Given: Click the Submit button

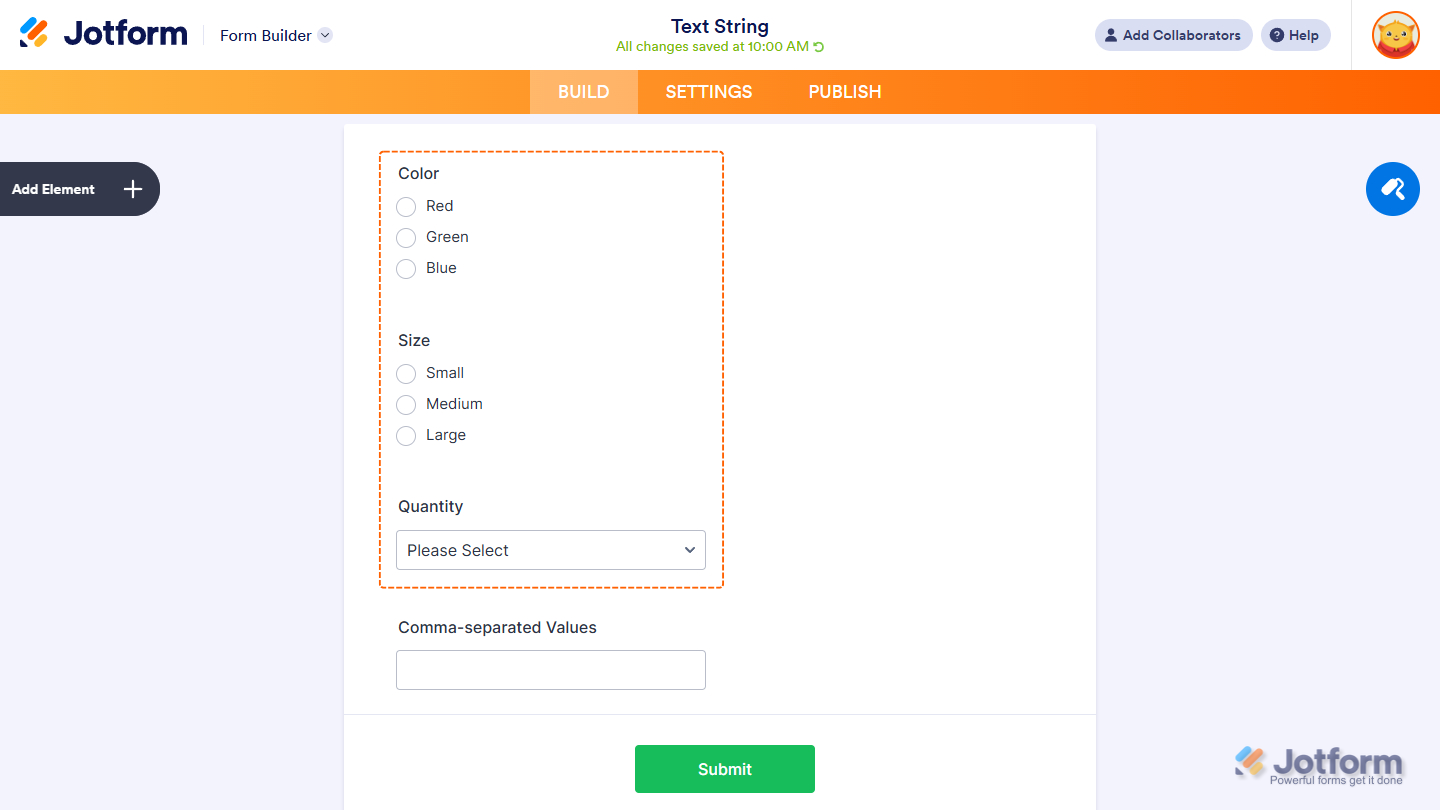Looking at the screenshot, I should click(x=724, y=768).
